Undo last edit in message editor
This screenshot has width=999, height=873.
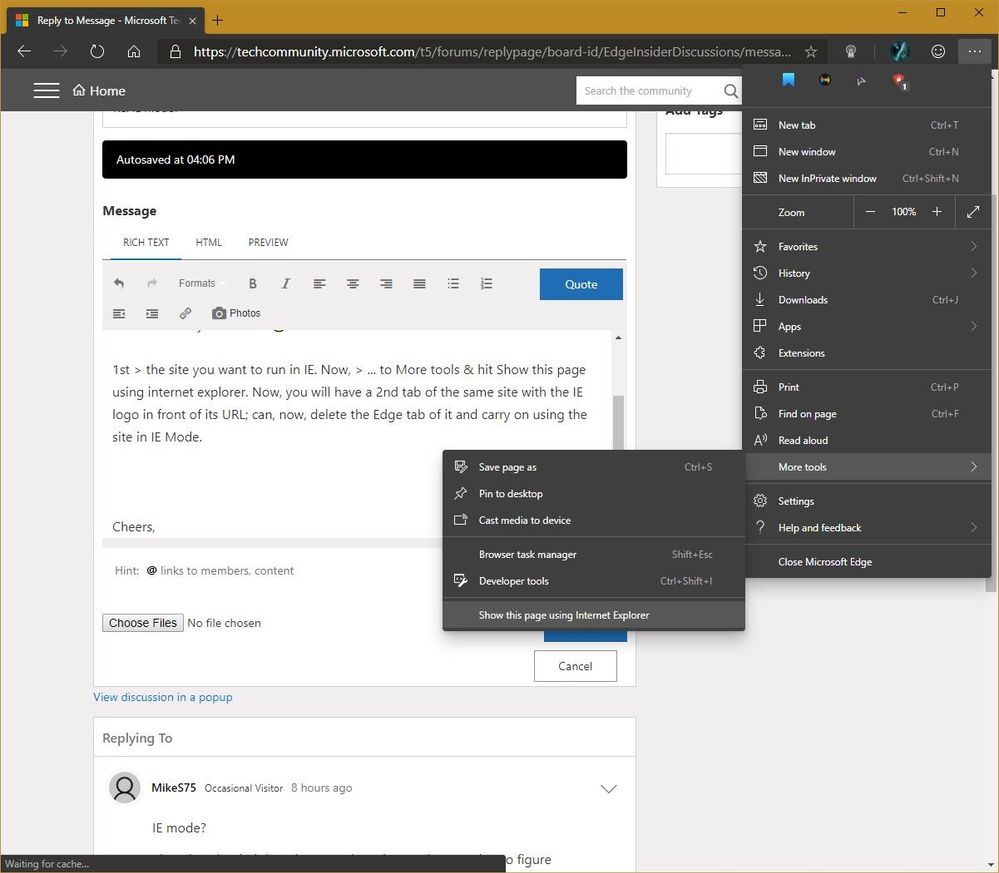pyautogui.click(x=119, y=283)
